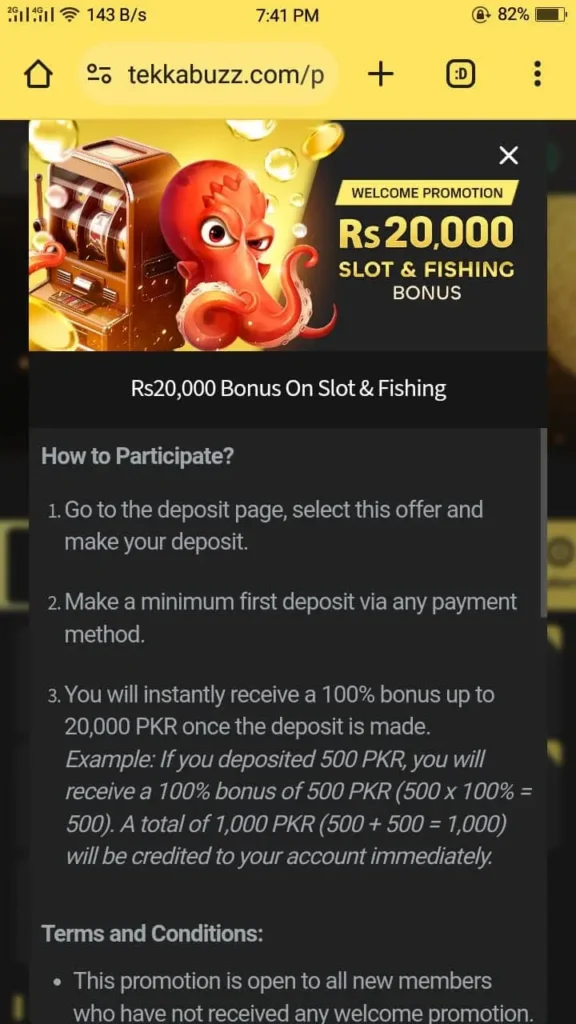This screenshot has width=576, height=1024.
Task: Click the tekkabuzz.com address bar
Action: [x=209, y=75]
